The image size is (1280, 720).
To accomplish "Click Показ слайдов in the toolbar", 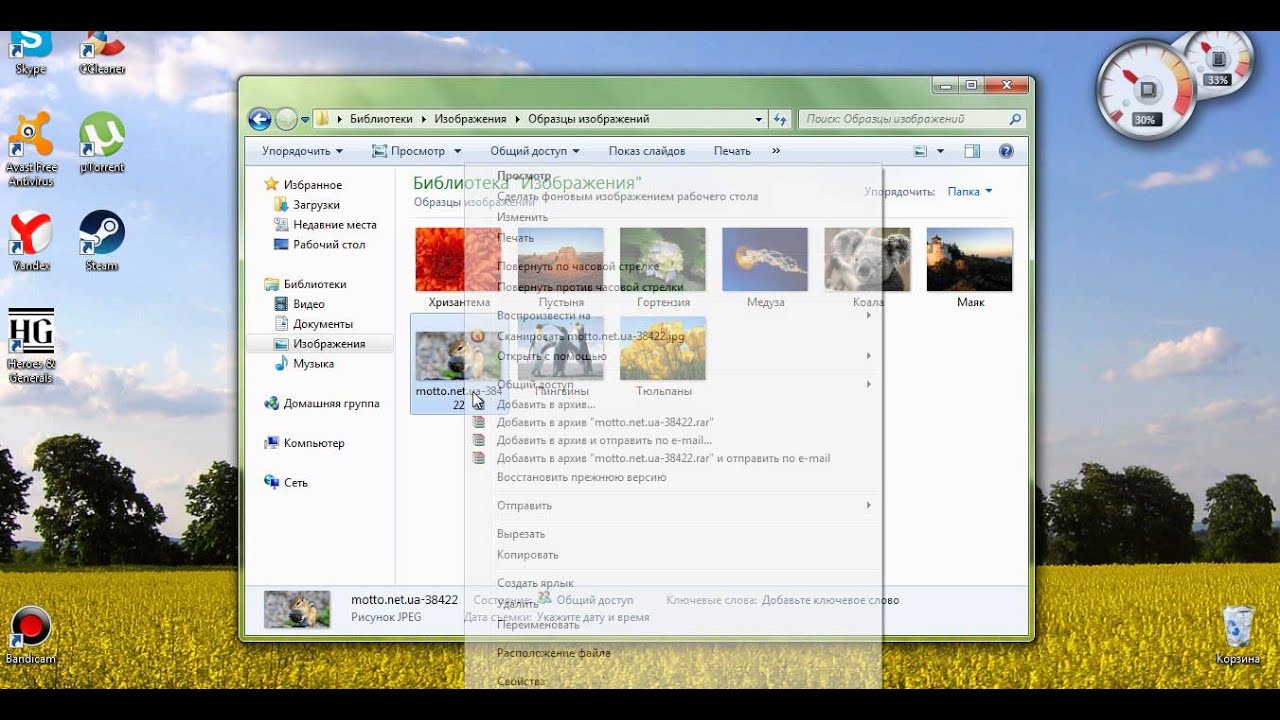I will point(647,151).
